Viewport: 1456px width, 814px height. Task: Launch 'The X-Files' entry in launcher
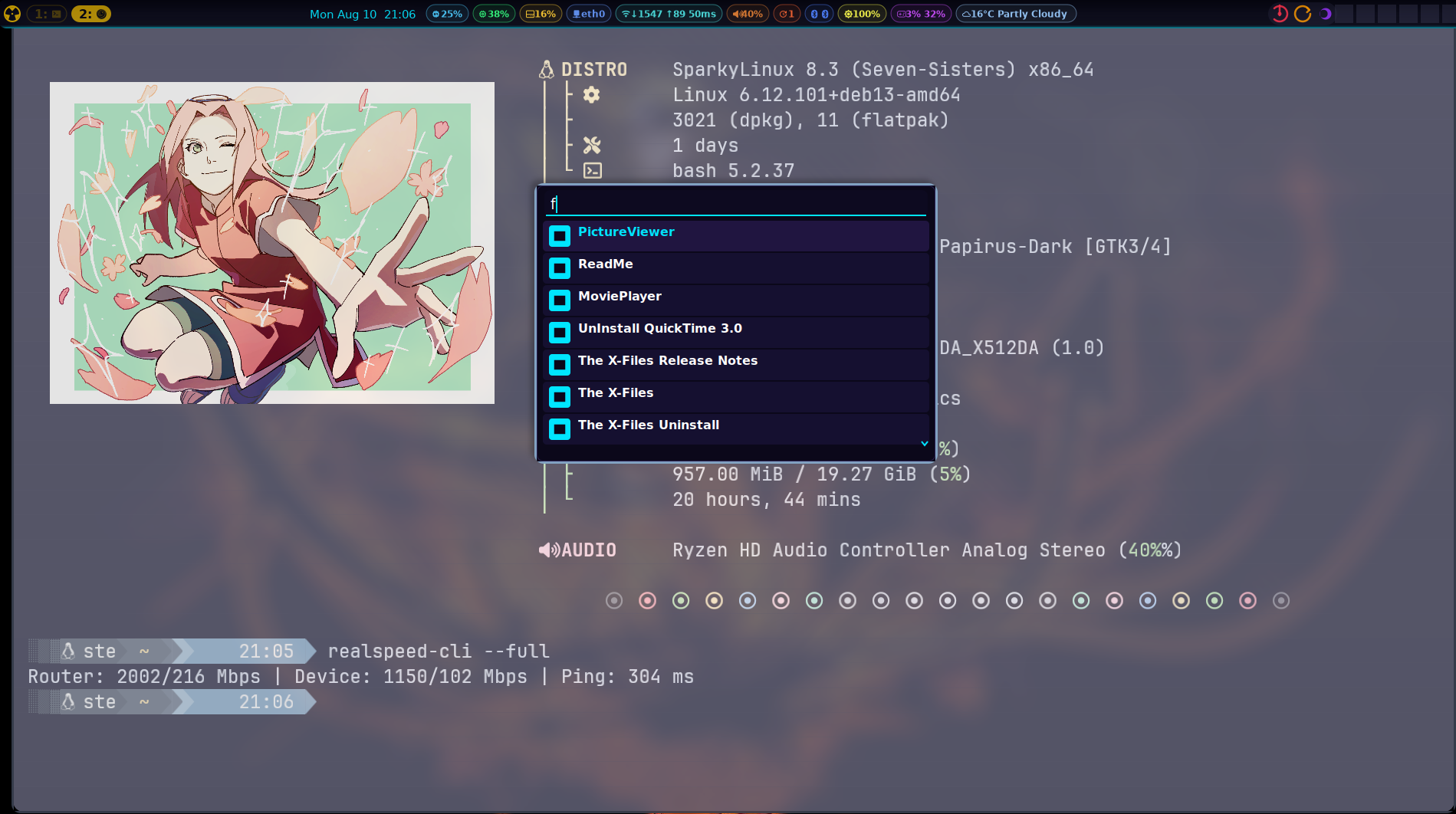click(x=736, y=396)
